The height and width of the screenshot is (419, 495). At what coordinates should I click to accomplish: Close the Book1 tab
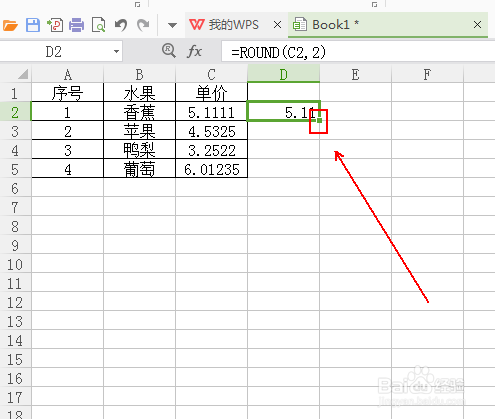477,24
